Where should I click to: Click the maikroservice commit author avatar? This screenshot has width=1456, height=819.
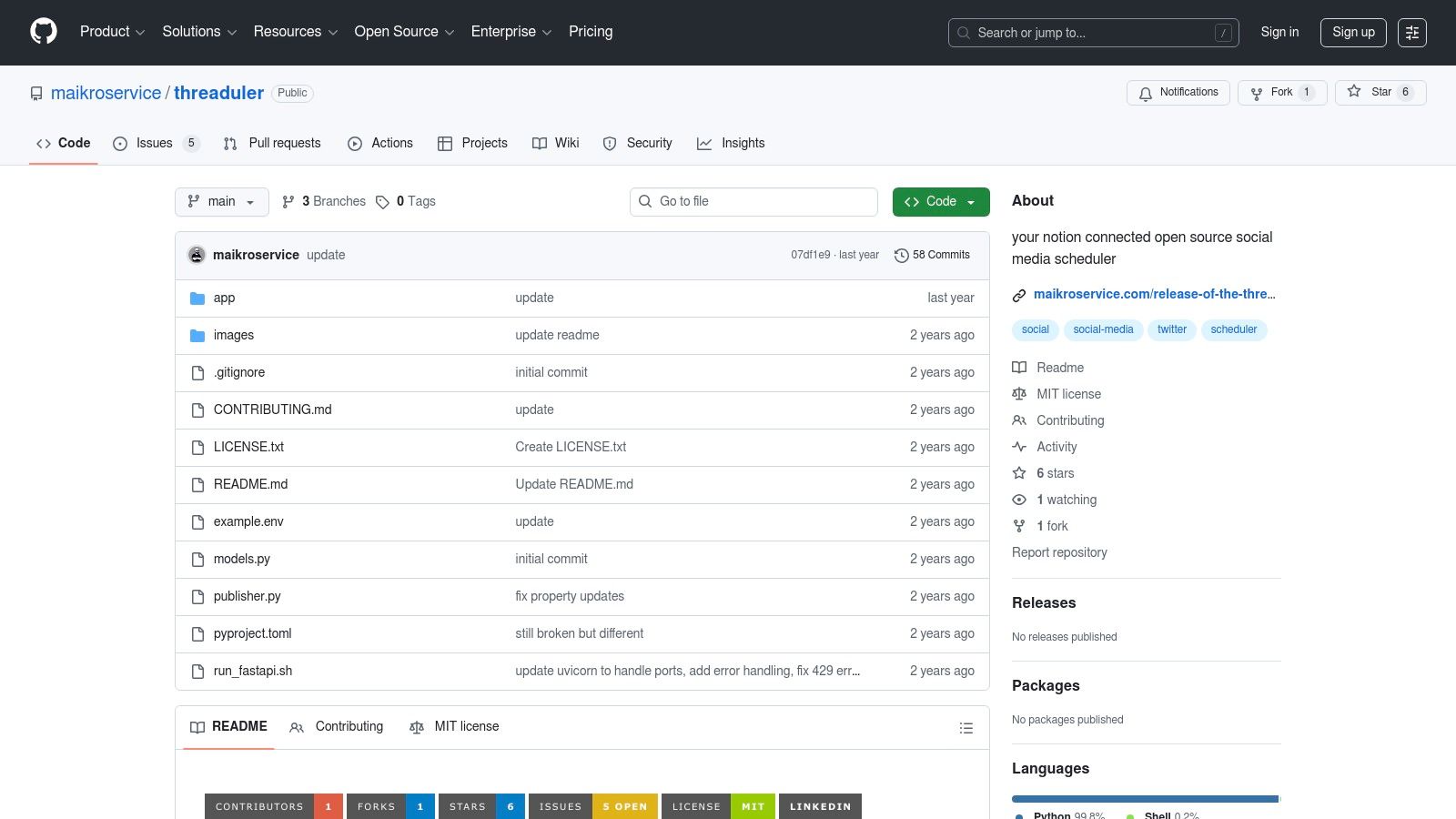(x=197, y=256)
